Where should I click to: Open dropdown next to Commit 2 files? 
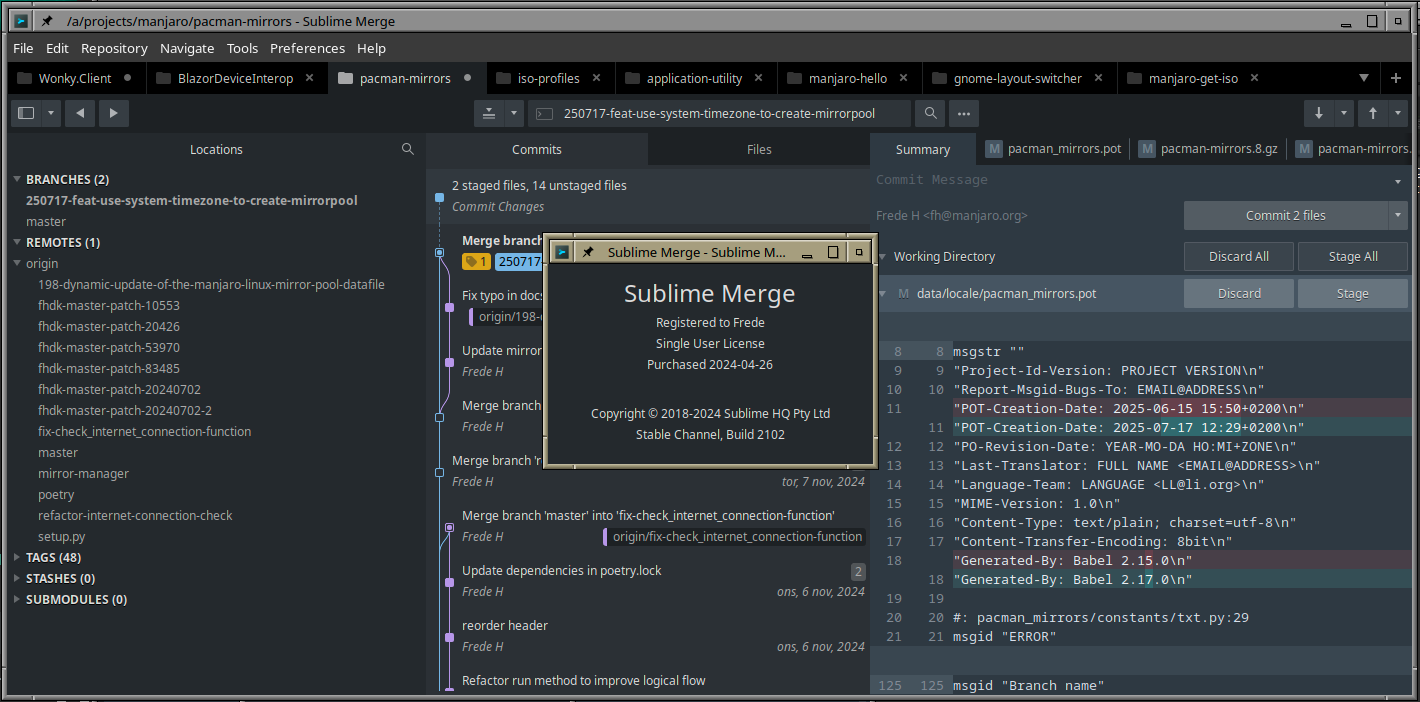[x=1397, y=215]
